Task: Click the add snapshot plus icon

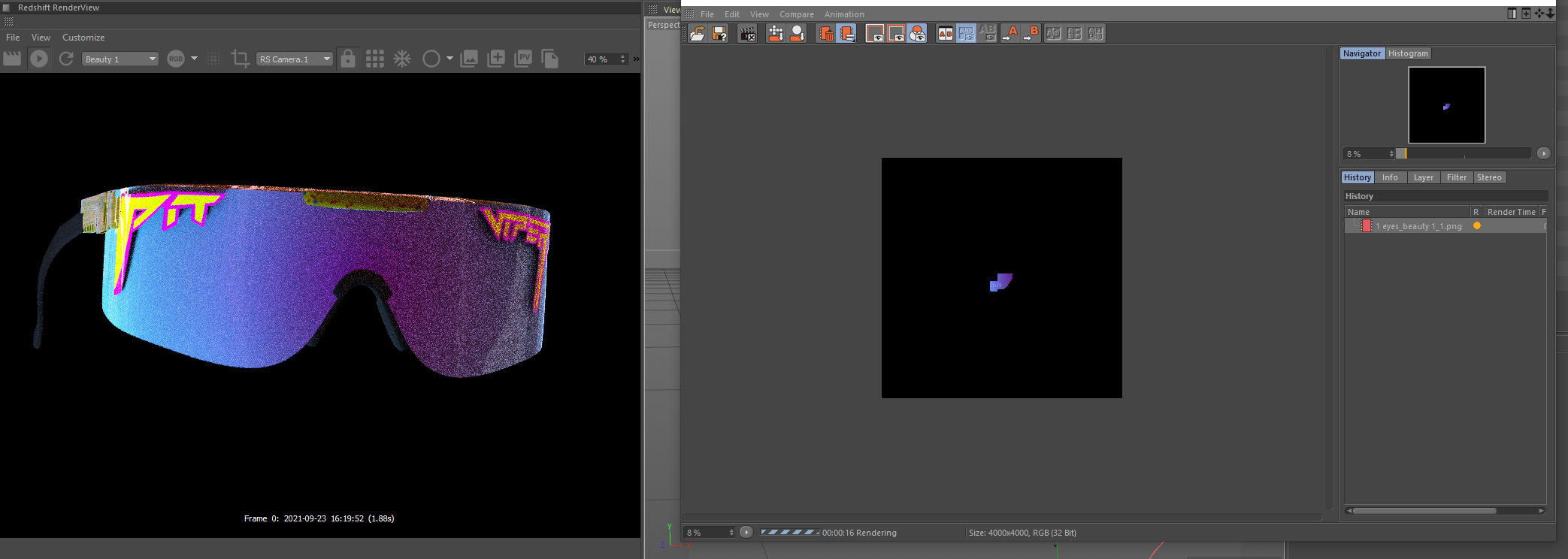Action: point(496,59)
